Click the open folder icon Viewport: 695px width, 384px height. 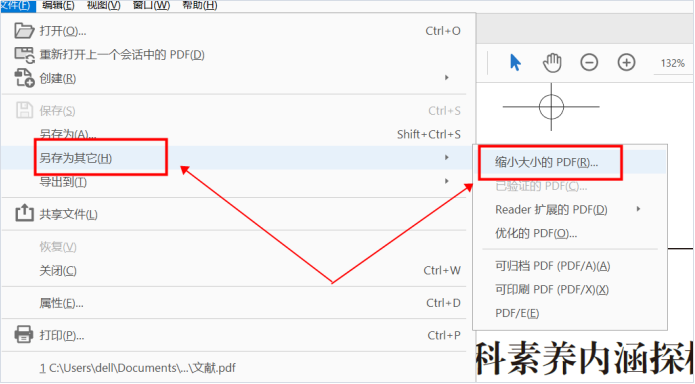24,31
